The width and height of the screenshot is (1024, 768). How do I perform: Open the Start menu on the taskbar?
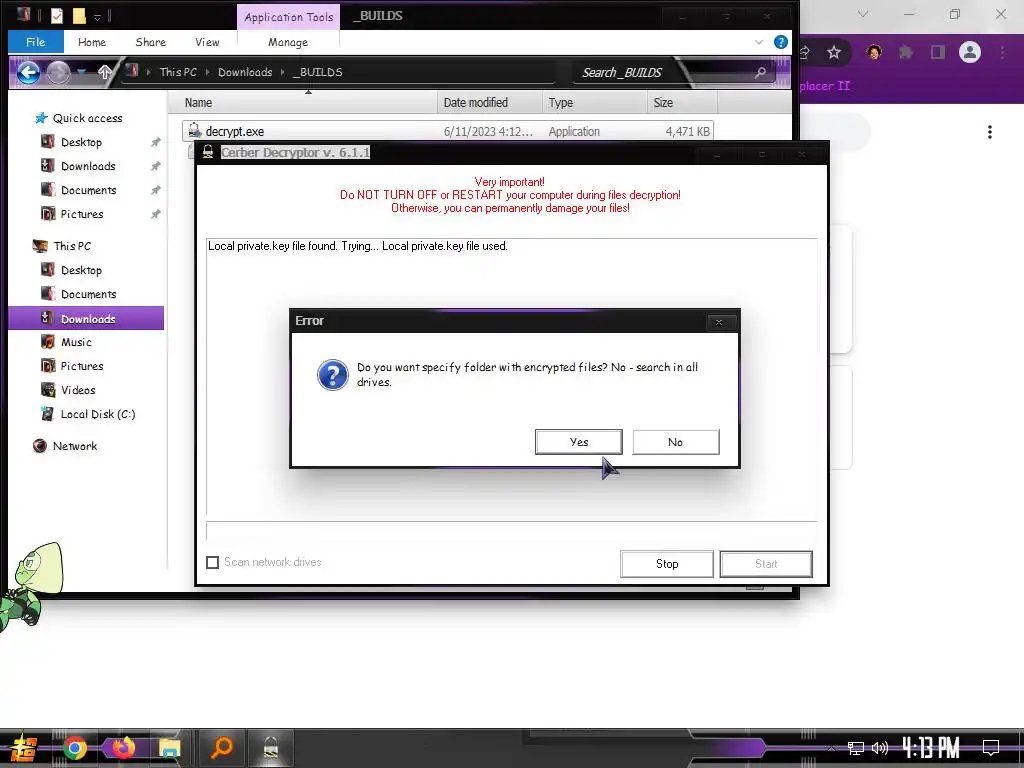[23, 748]
